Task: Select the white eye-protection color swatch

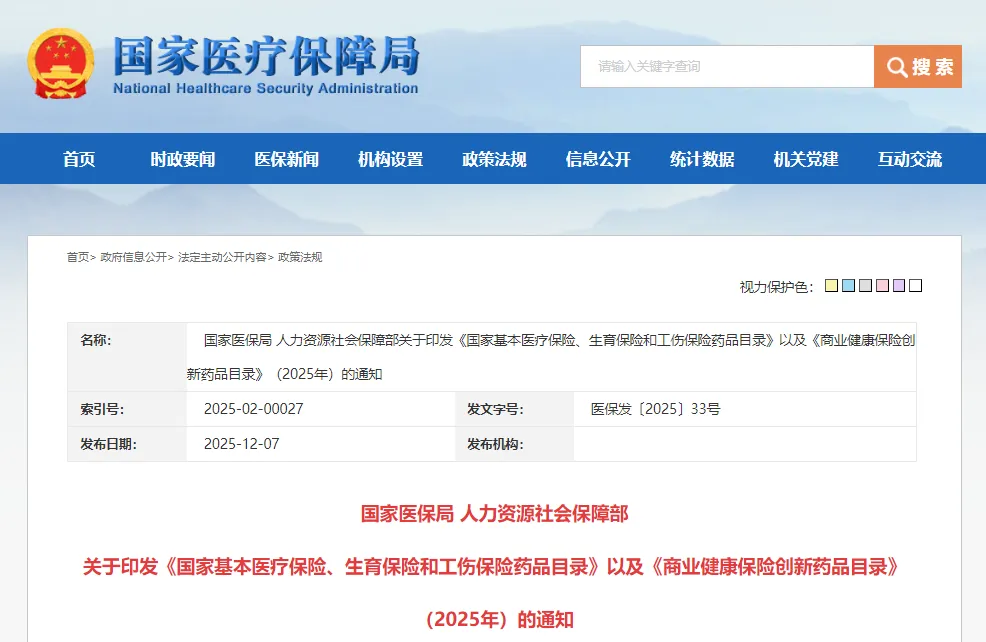Action: pos(915,286)
